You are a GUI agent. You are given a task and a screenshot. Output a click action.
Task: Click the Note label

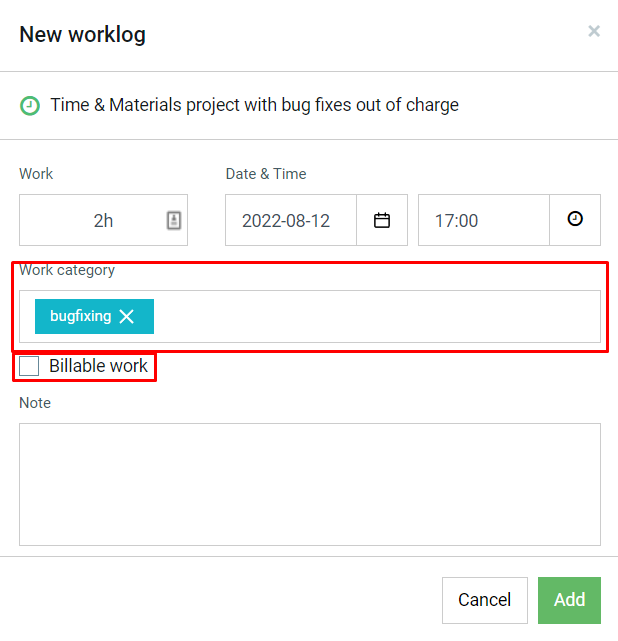(35, 403)
